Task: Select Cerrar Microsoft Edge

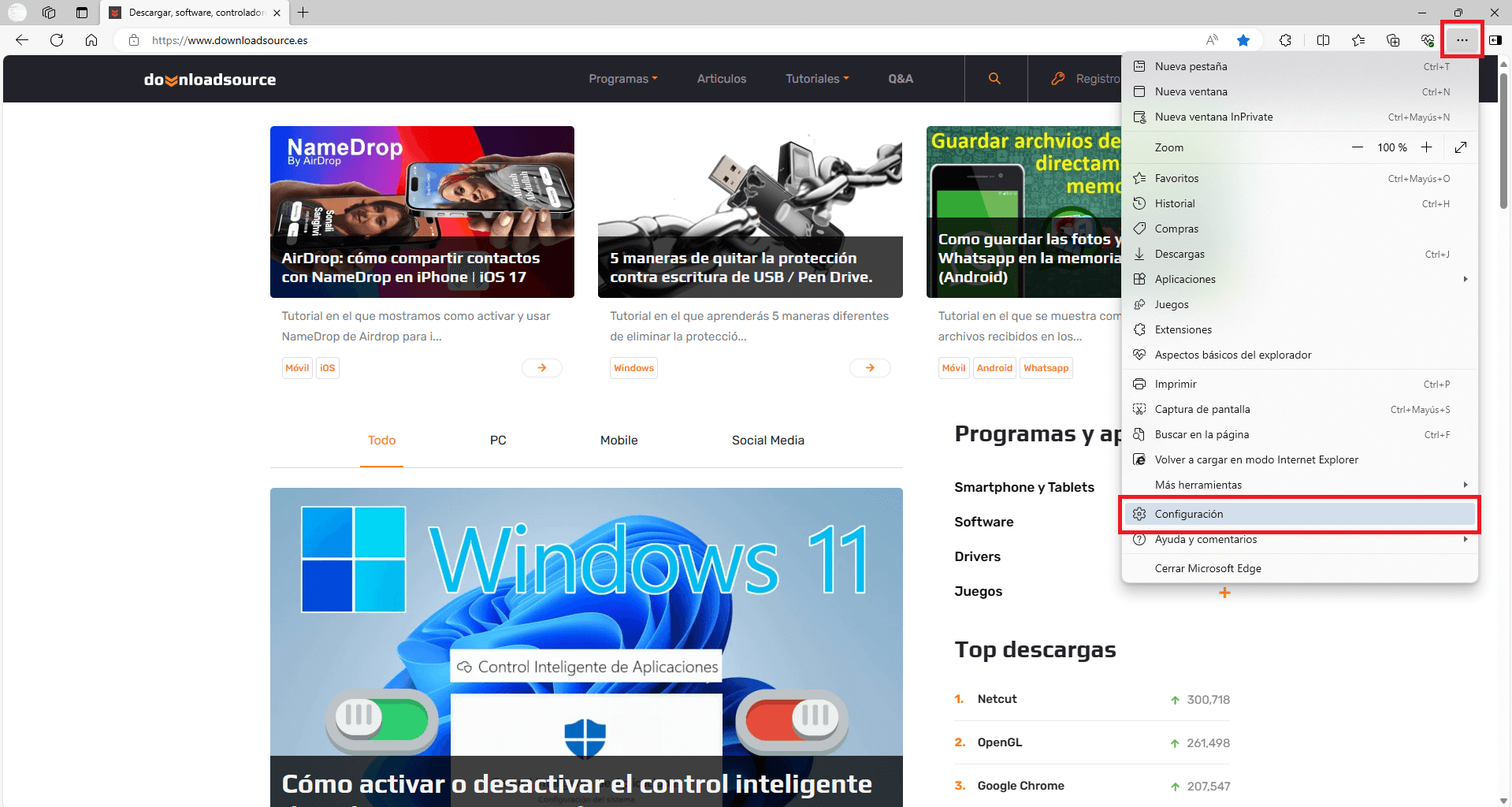Action: pos(1299,568)
